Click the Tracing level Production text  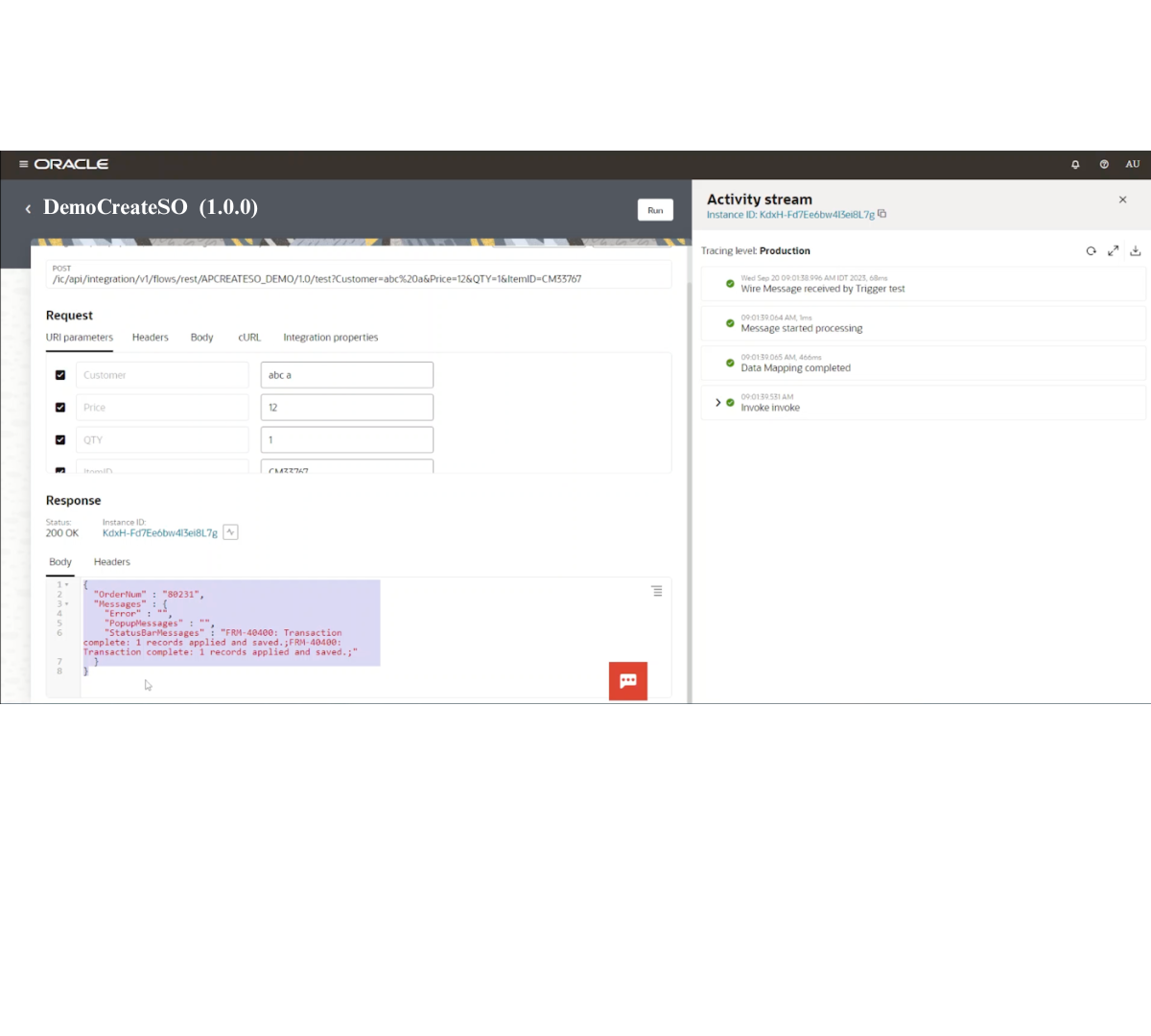(756, 251)
